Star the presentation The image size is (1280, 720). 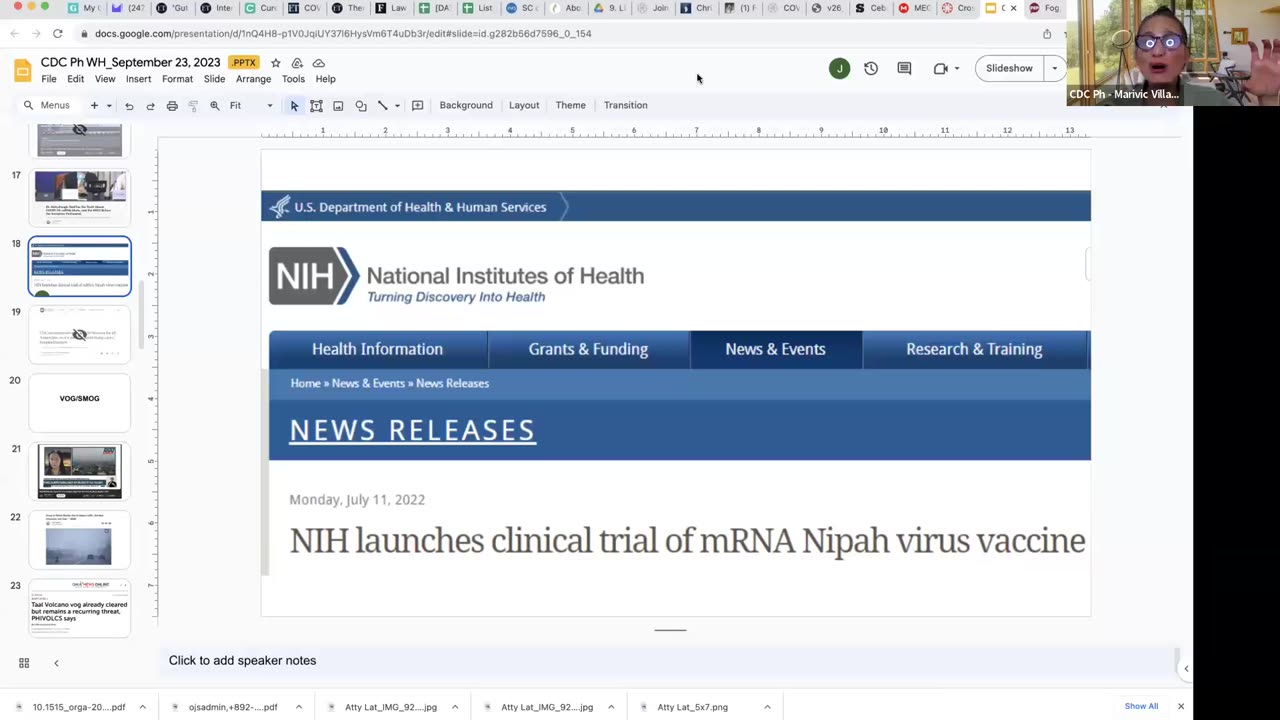(276, 63)
